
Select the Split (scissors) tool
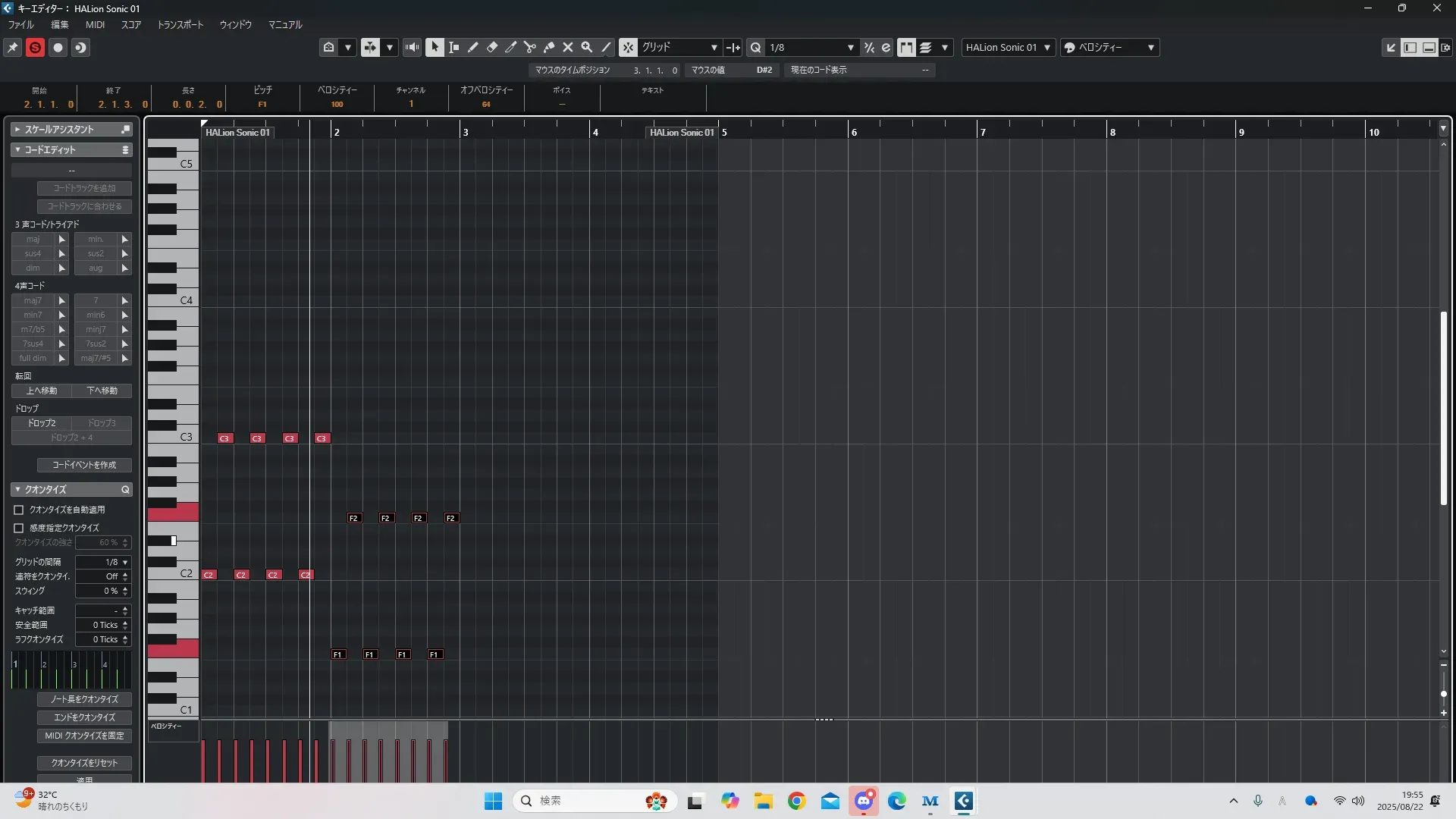click(x=529, y=47)
